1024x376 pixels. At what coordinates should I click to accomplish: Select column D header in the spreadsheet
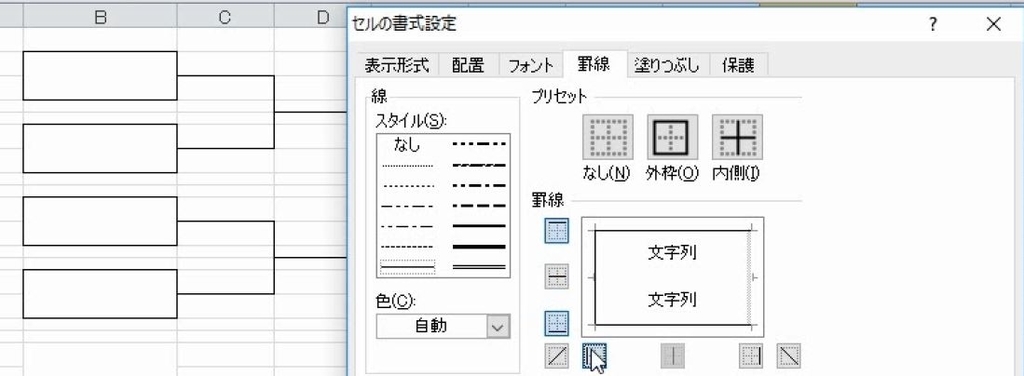coord(311,18)
